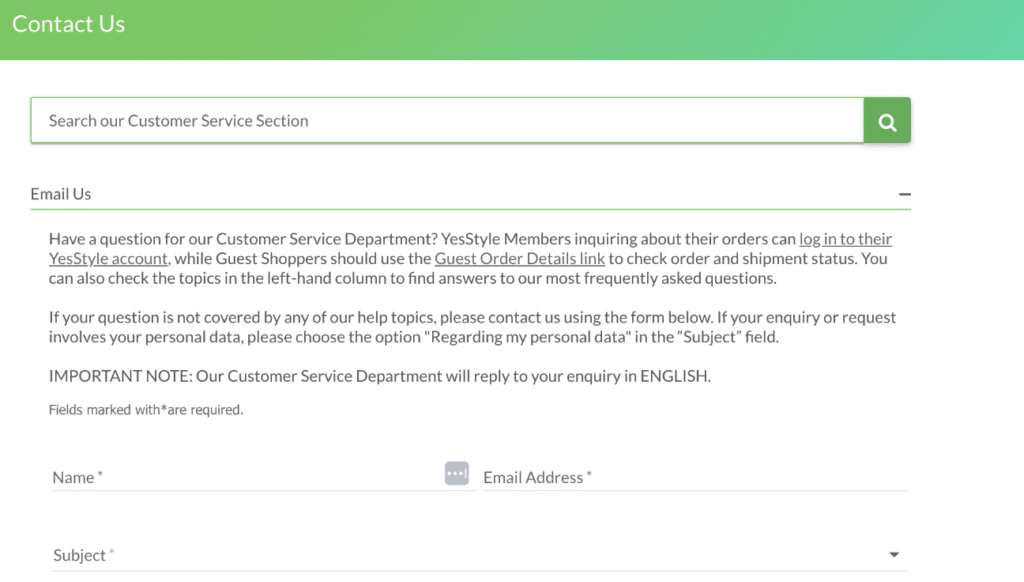Collapse the Email Us section minus icon

[x=904, y=194]
